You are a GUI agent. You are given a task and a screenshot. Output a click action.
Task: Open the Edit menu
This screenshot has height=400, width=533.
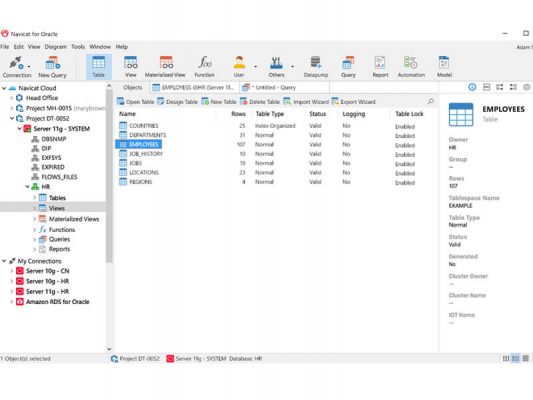pos(18,47)
